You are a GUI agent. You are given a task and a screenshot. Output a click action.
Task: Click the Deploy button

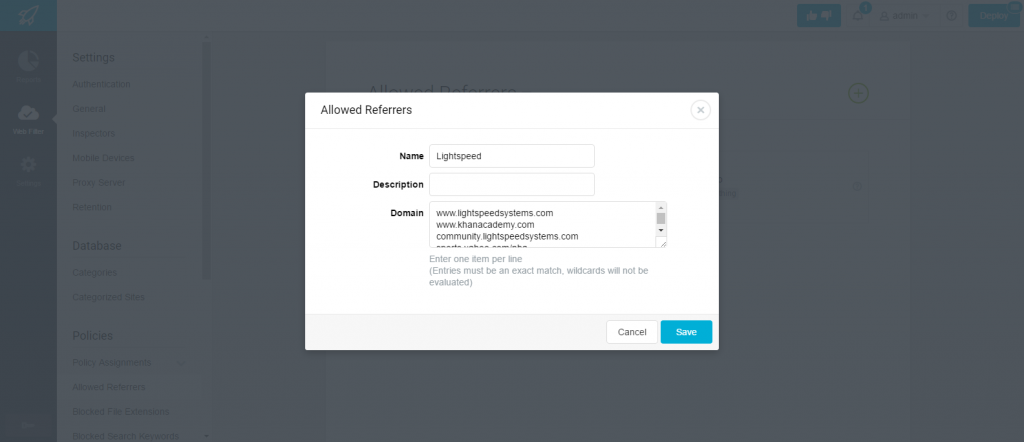click(x=994, y=16)
